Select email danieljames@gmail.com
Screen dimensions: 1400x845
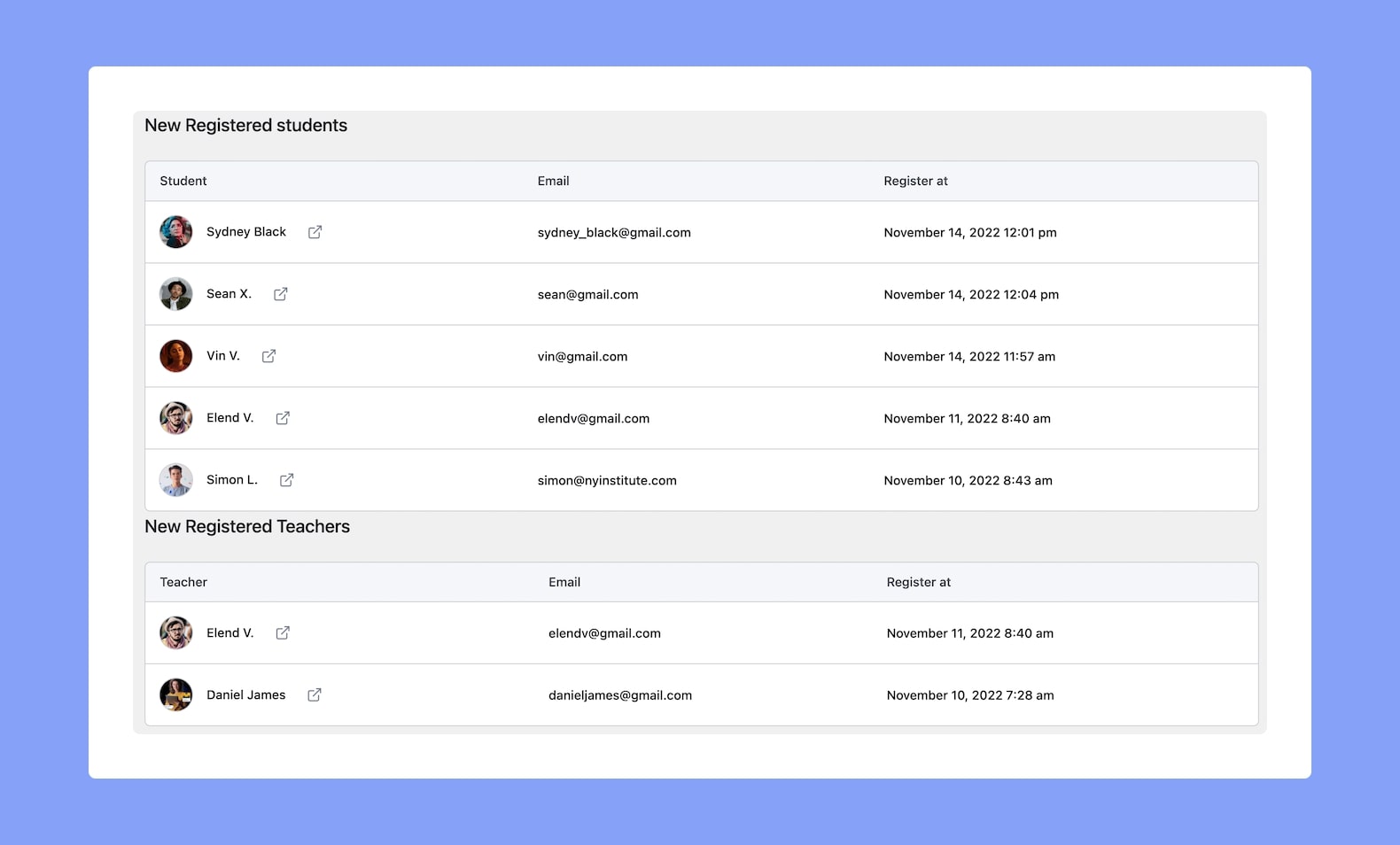point(620,695)
